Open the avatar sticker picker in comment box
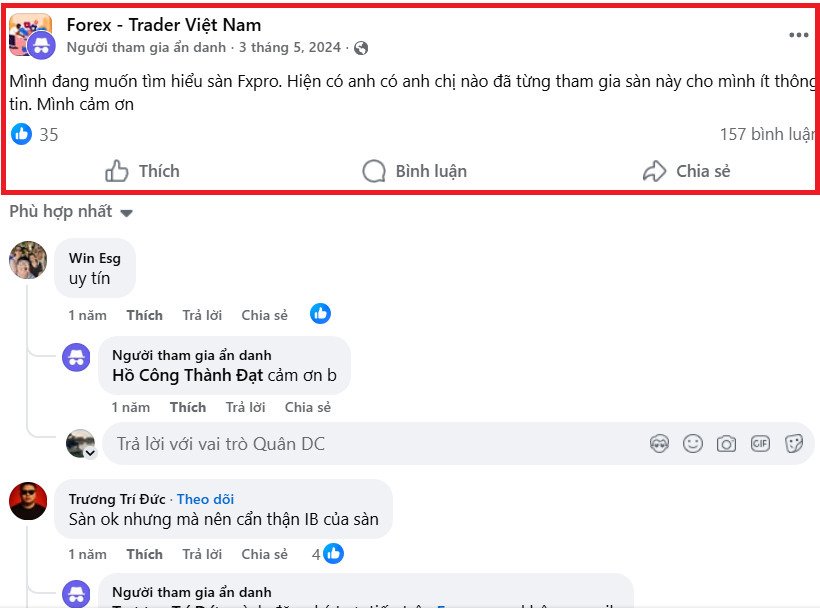 pyautogui.click(x=660, y=443)
